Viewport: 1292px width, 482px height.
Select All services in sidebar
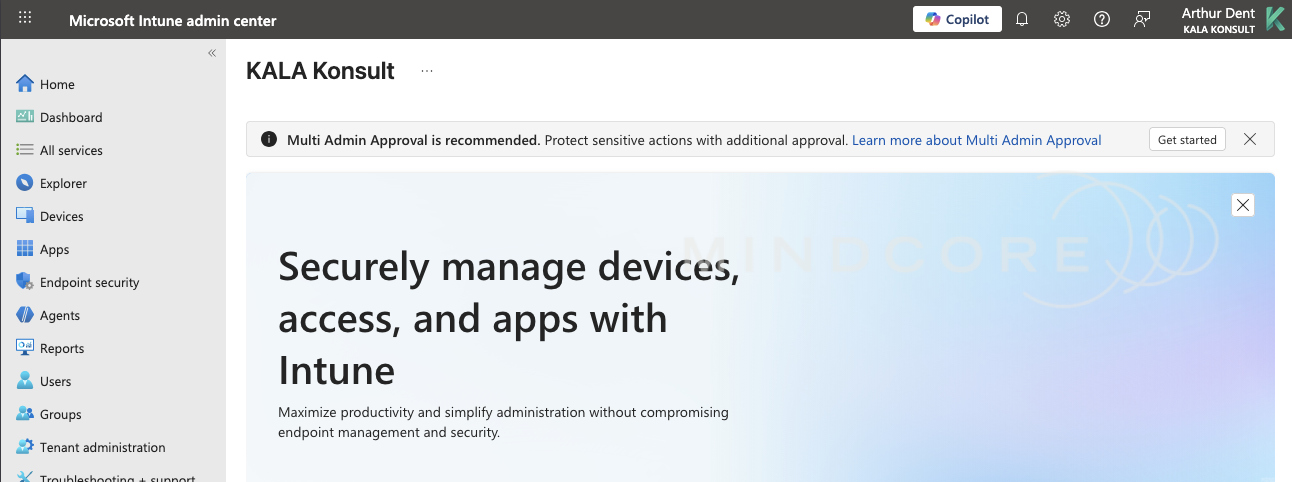coord(70,150)
